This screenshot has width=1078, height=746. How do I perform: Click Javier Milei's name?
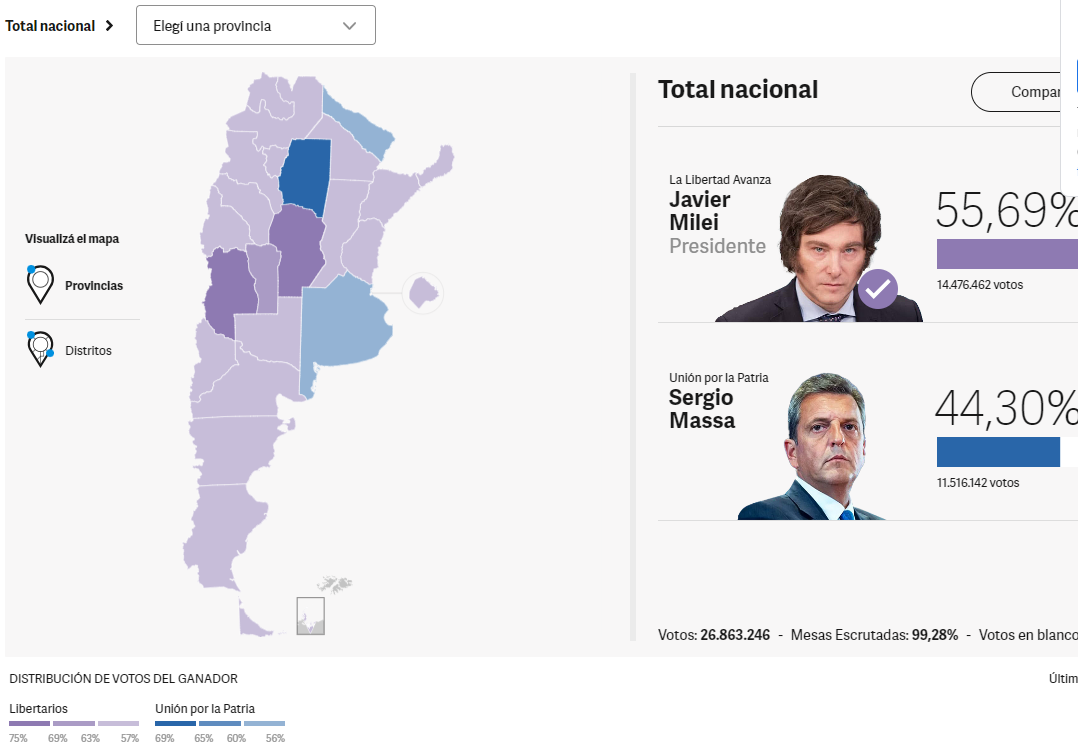pyautogui.click(x=700, y=211)
